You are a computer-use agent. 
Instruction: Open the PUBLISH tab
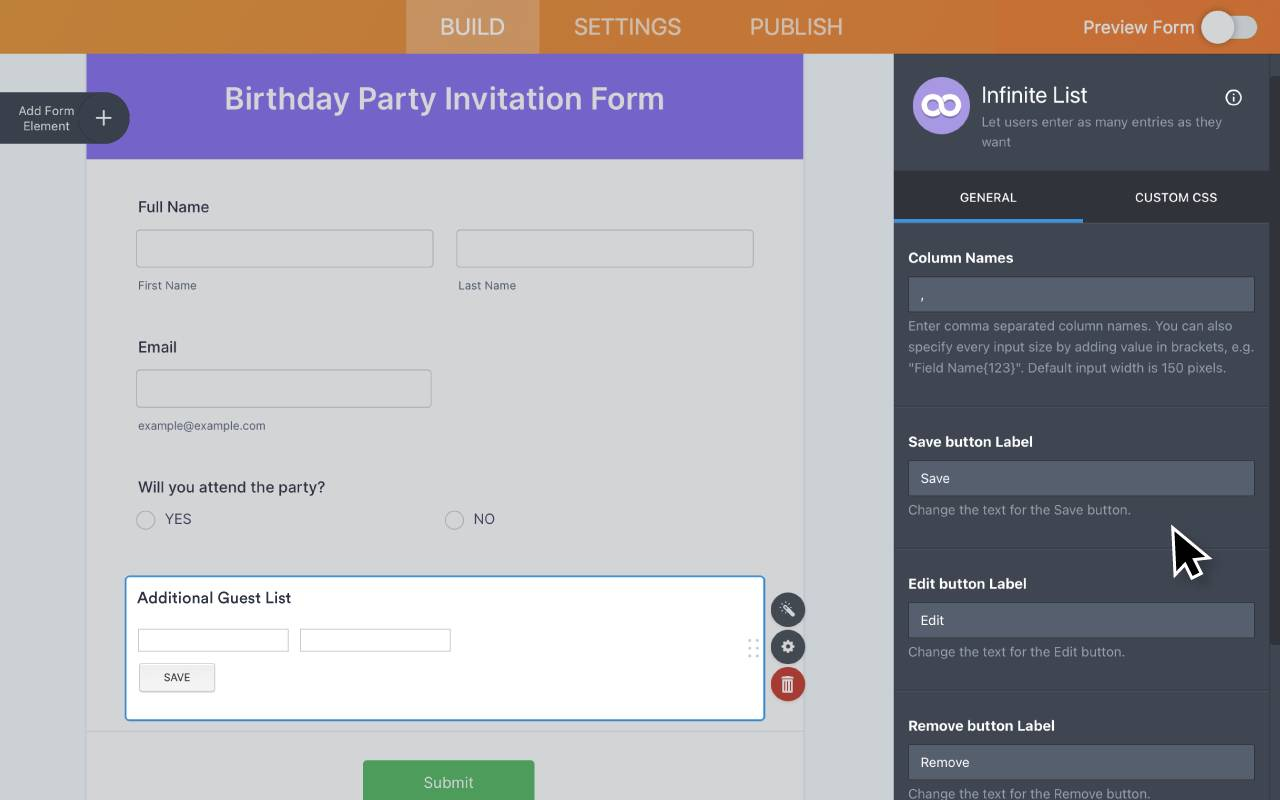[795, 27]
